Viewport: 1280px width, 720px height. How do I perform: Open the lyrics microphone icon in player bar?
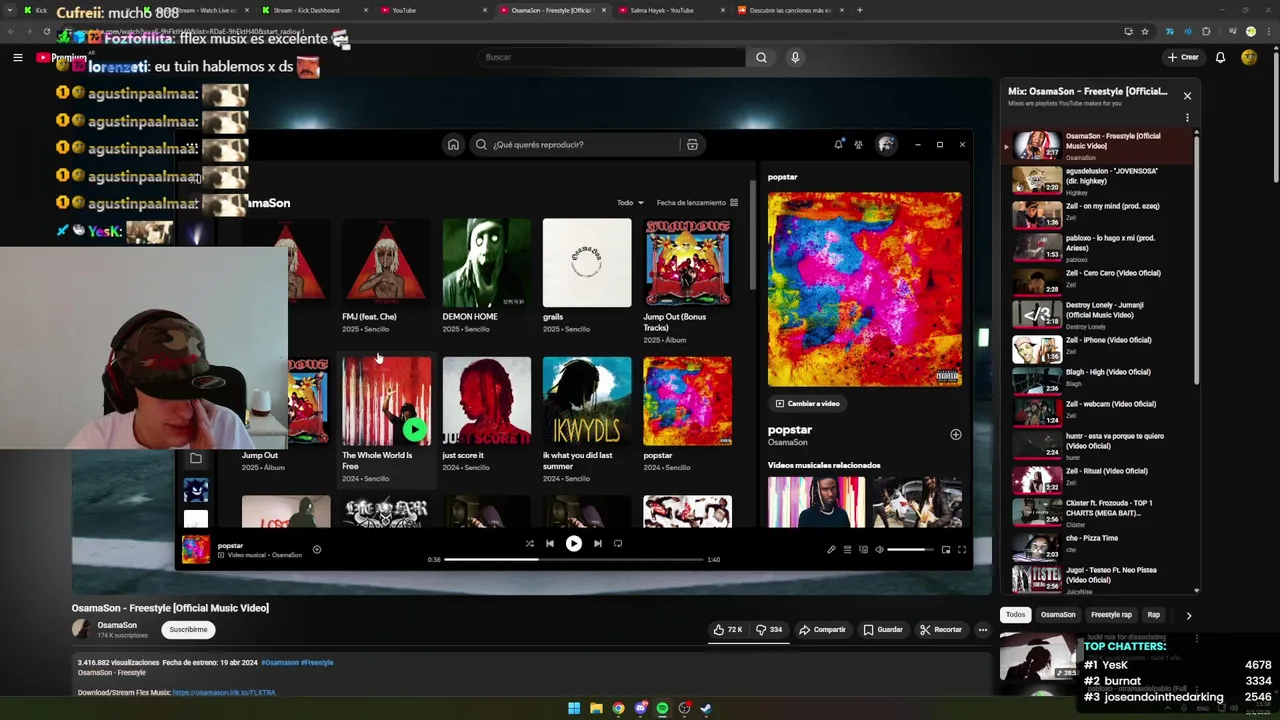point(831,549)
